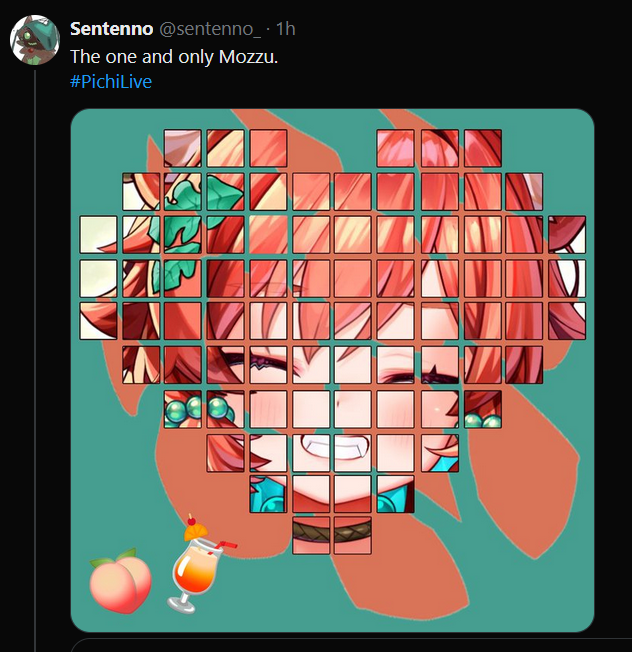The height and width of the screenshot is (652, 632).
Task: Click the braided brown choker tiles at the heart's bottom
Action: pos(332,536)
